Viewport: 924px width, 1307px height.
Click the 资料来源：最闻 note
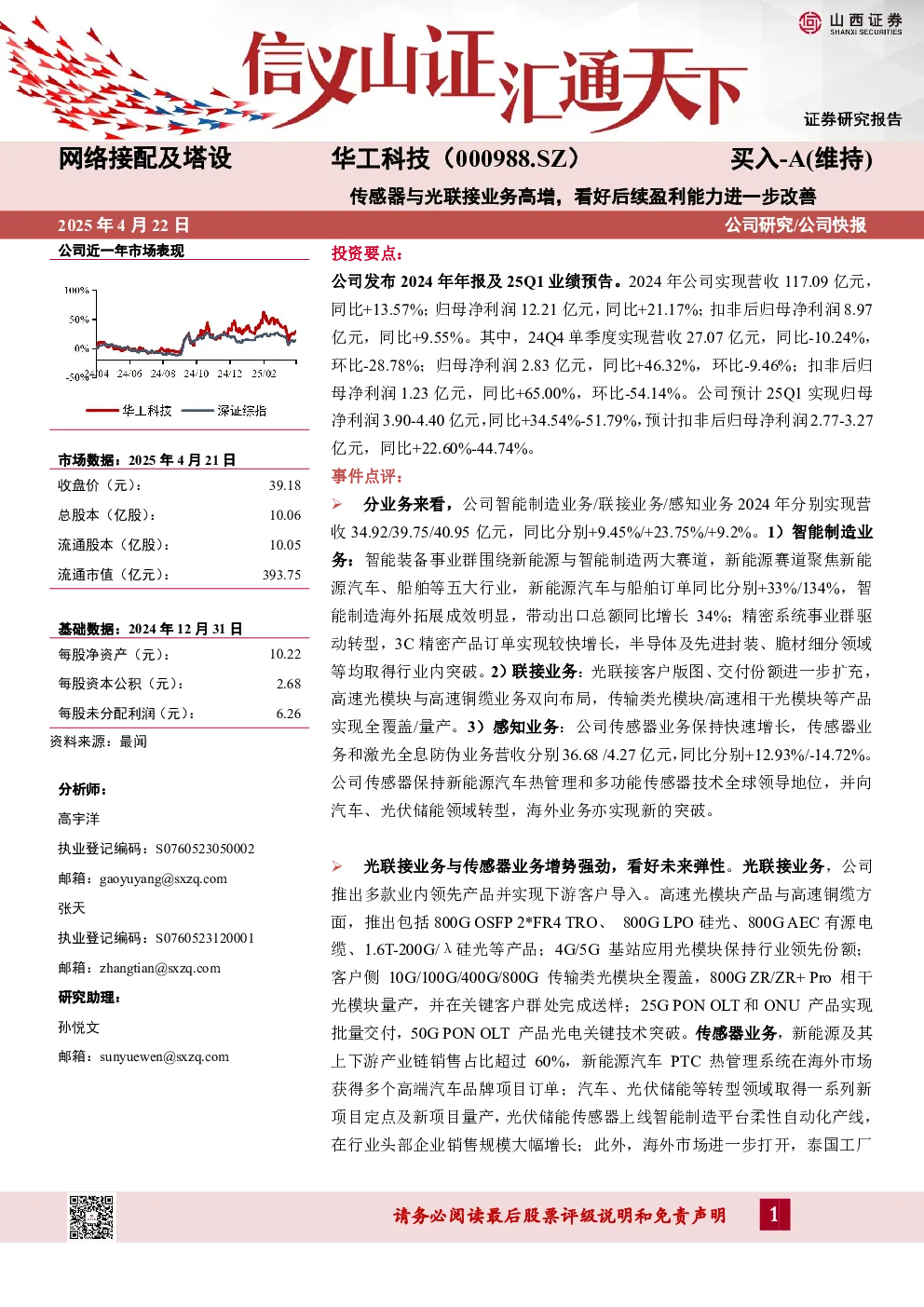click(98, 742)
